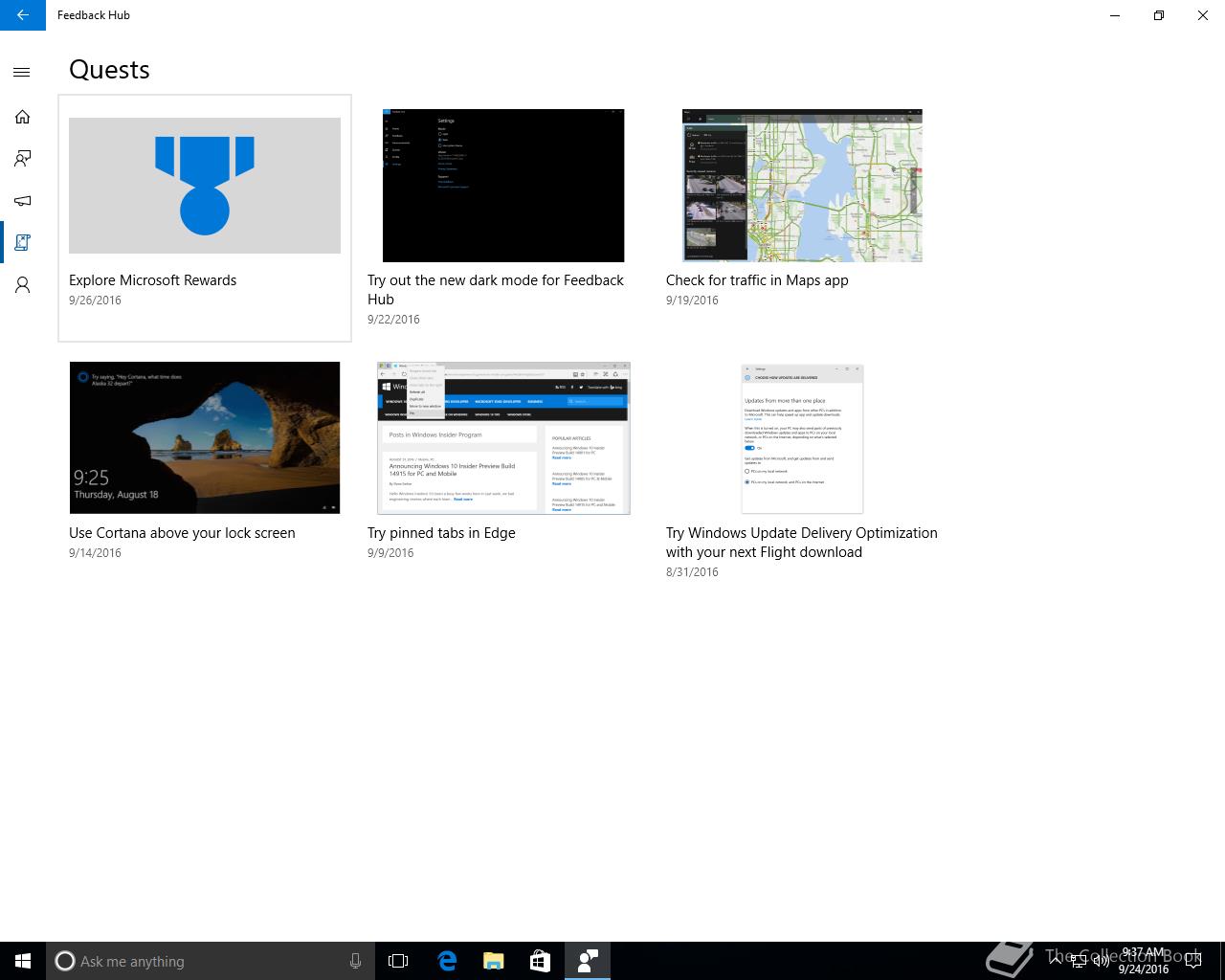Go back using the Feedback Hub back arrow
Viewport: 1225px width, 980px height.
(23, 15)
